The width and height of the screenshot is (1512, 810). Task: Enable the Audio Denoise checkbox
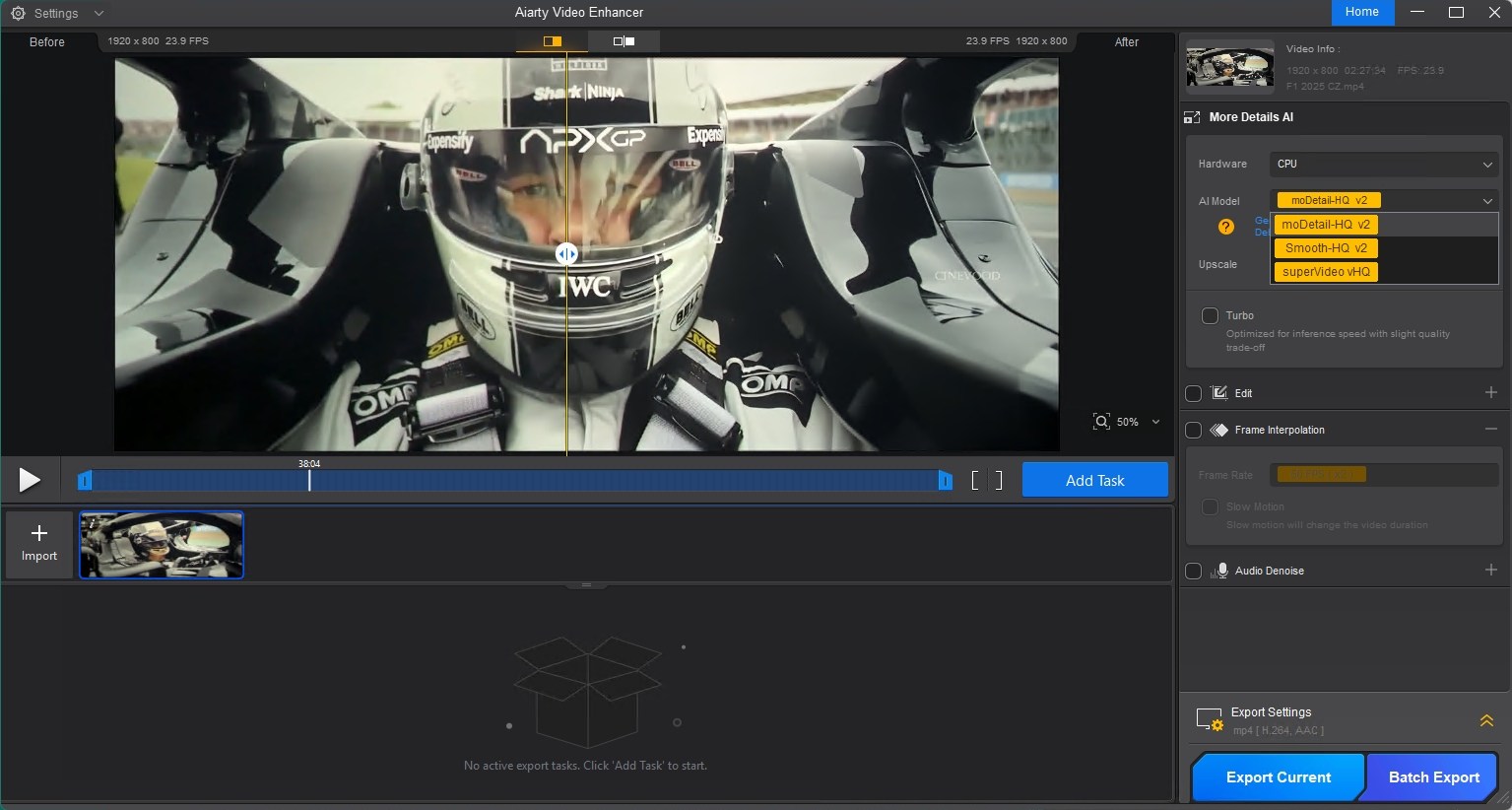click(x=1193, y=571)
